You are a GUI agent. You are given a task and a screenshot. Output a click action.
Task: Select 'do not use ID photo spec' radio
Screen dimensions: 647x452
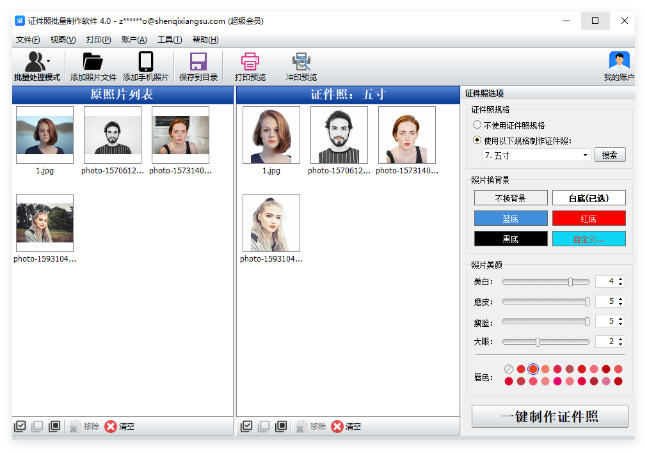477,124
